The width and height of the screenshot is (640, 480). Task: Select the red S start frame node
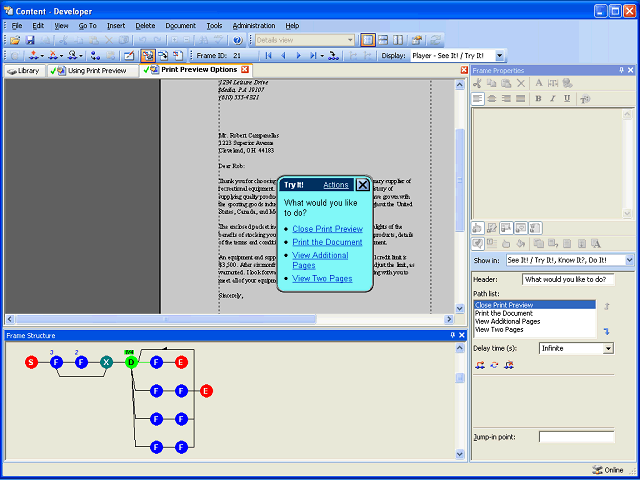[x=31, y=362]
